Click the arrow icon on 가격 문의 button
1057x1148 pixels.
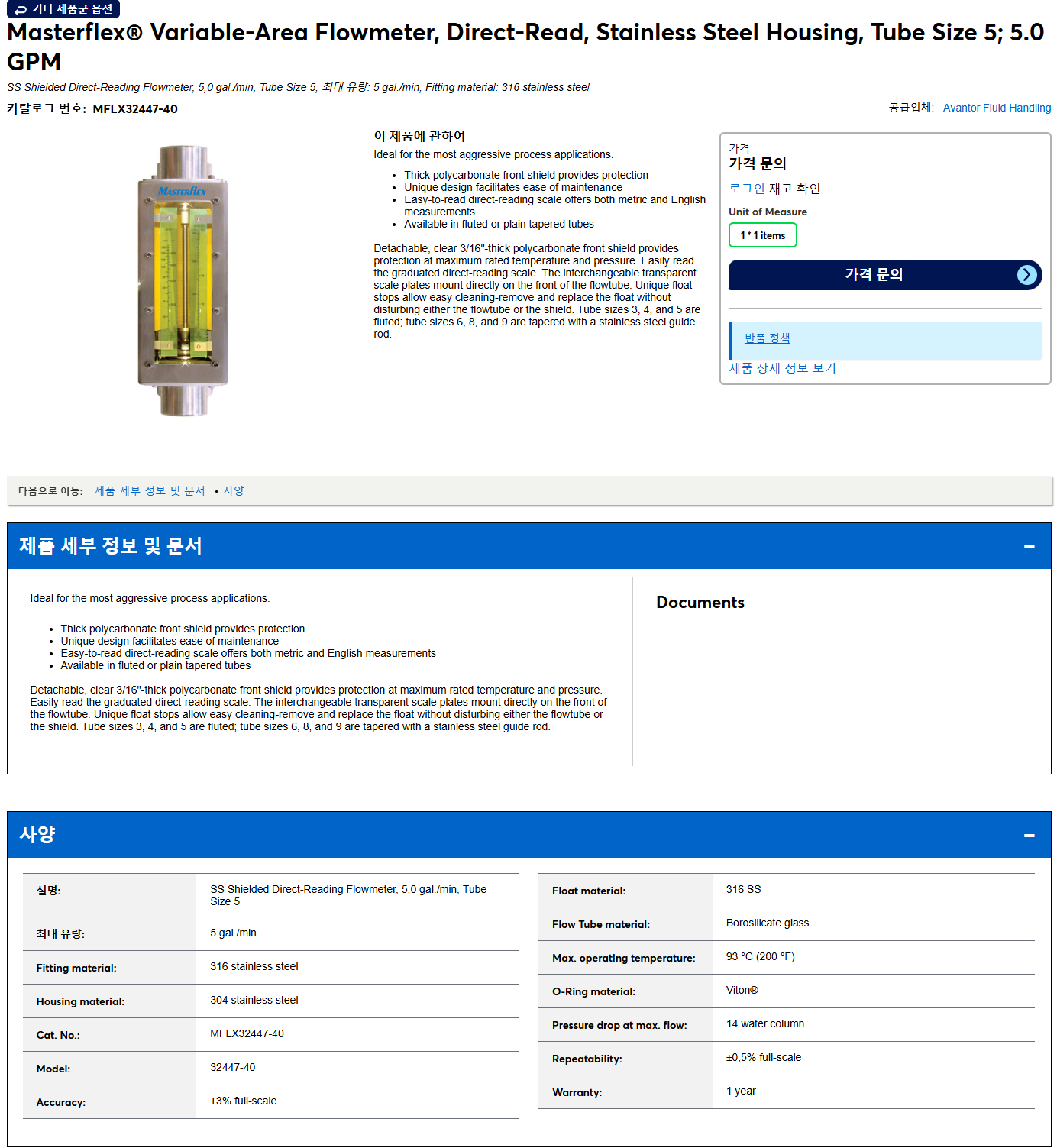(x=1027, y=275)
